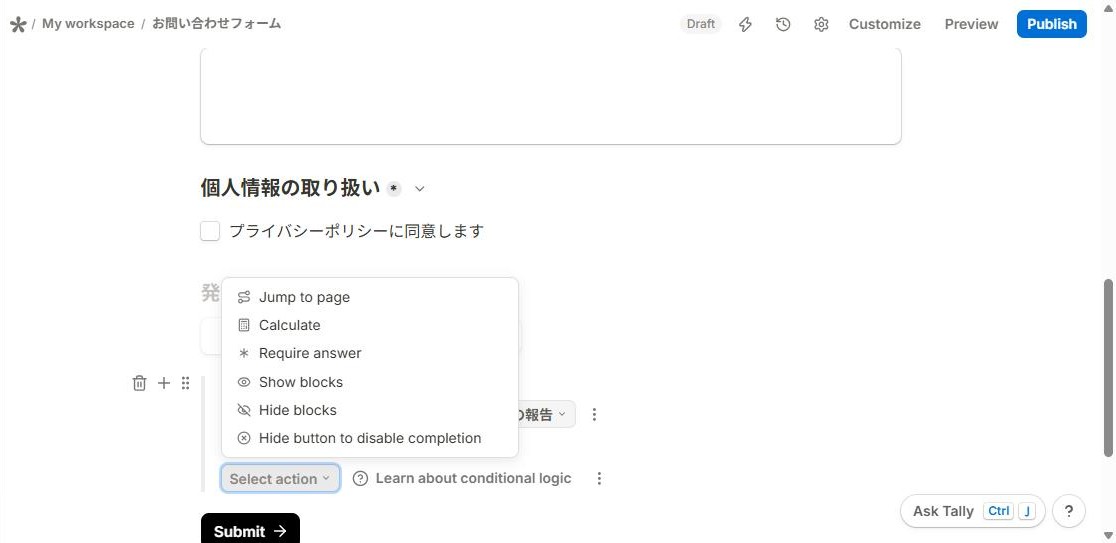Screen dimensions: 1116x543
Task: Open Ask Tally assistant
Action: [x=972, y=511]
